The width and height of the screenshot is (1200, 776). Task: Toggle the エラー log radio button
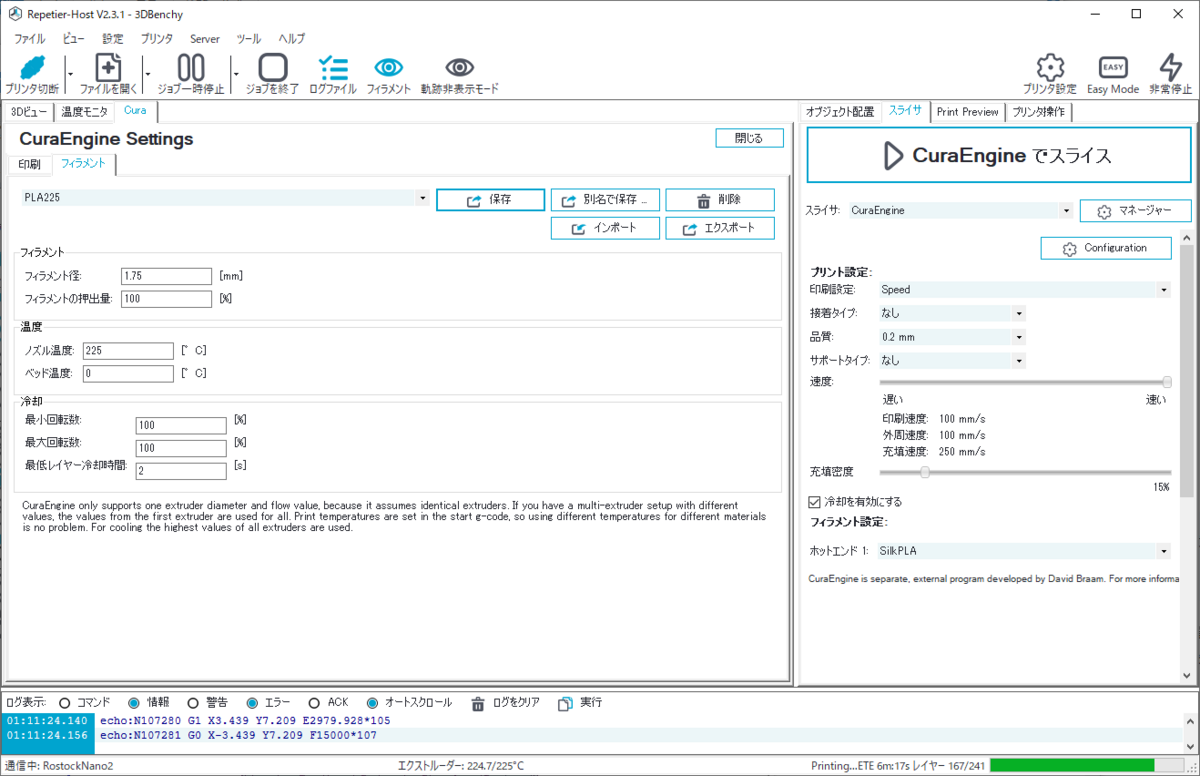pyautogui.click(x=252, y=703)
